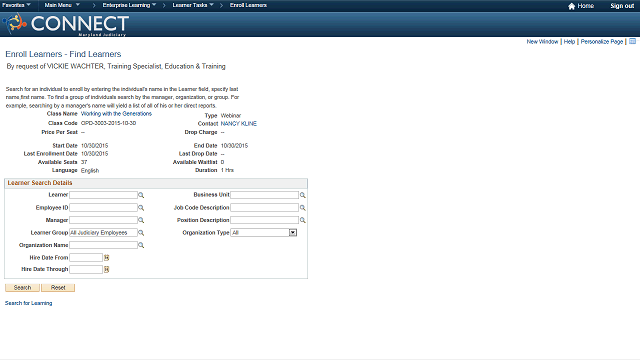Image resolution: width=640 pixels, height=360 pixels.
Task: Open the Personalize Page link
Action: point(602,42)
